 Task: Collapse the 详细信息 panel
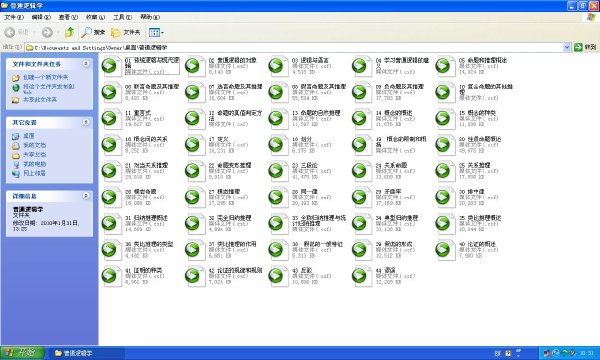[86, 195]
